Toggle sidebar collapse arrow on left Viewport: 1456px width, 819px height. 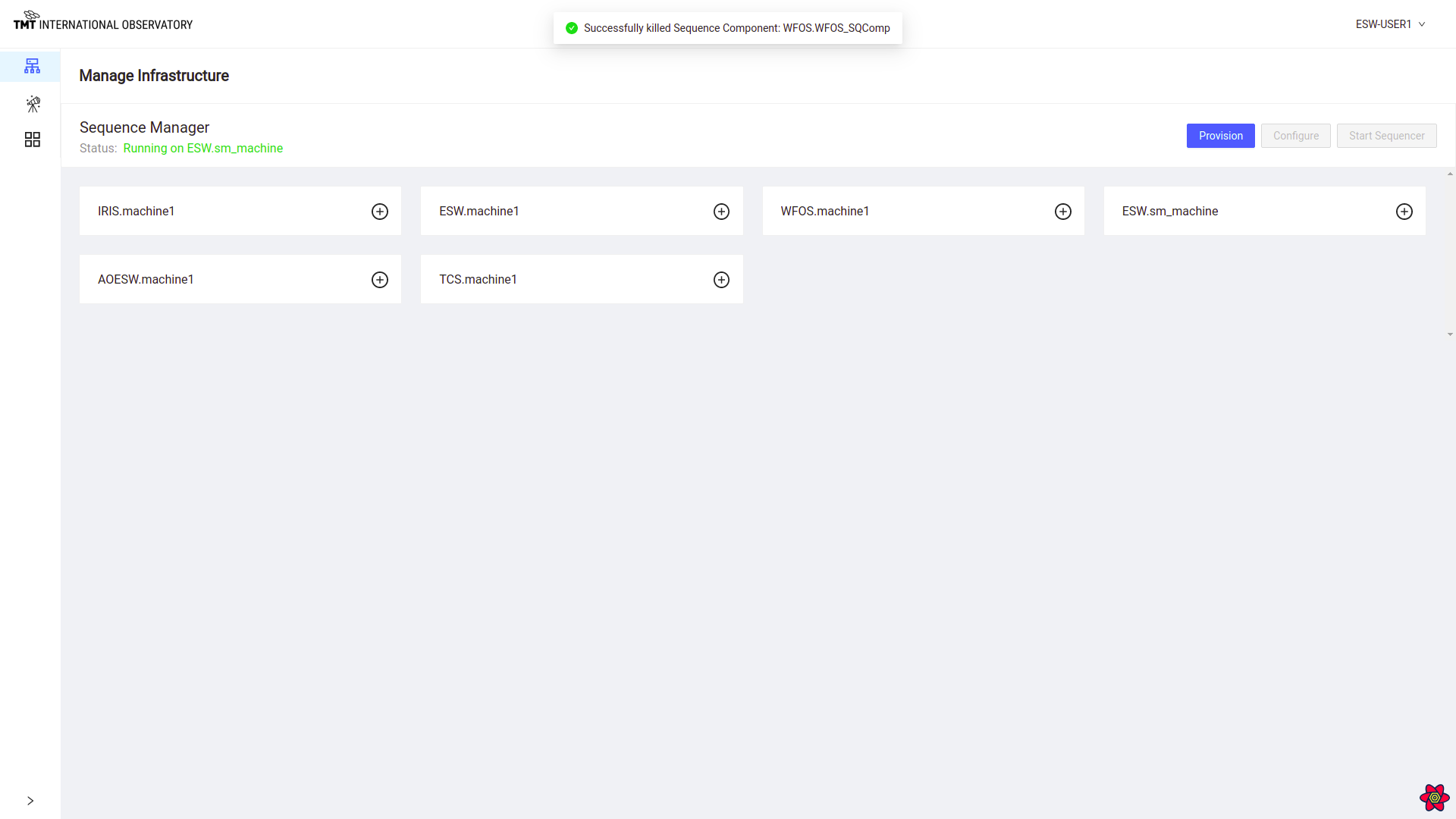click(x=30, y=800)
